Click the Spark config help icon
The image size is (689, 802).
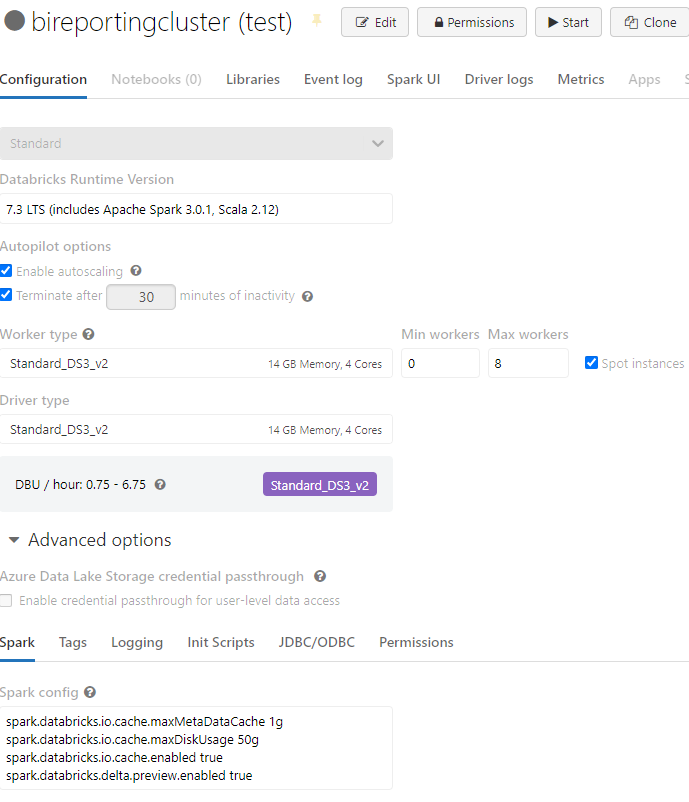[90, 693]
